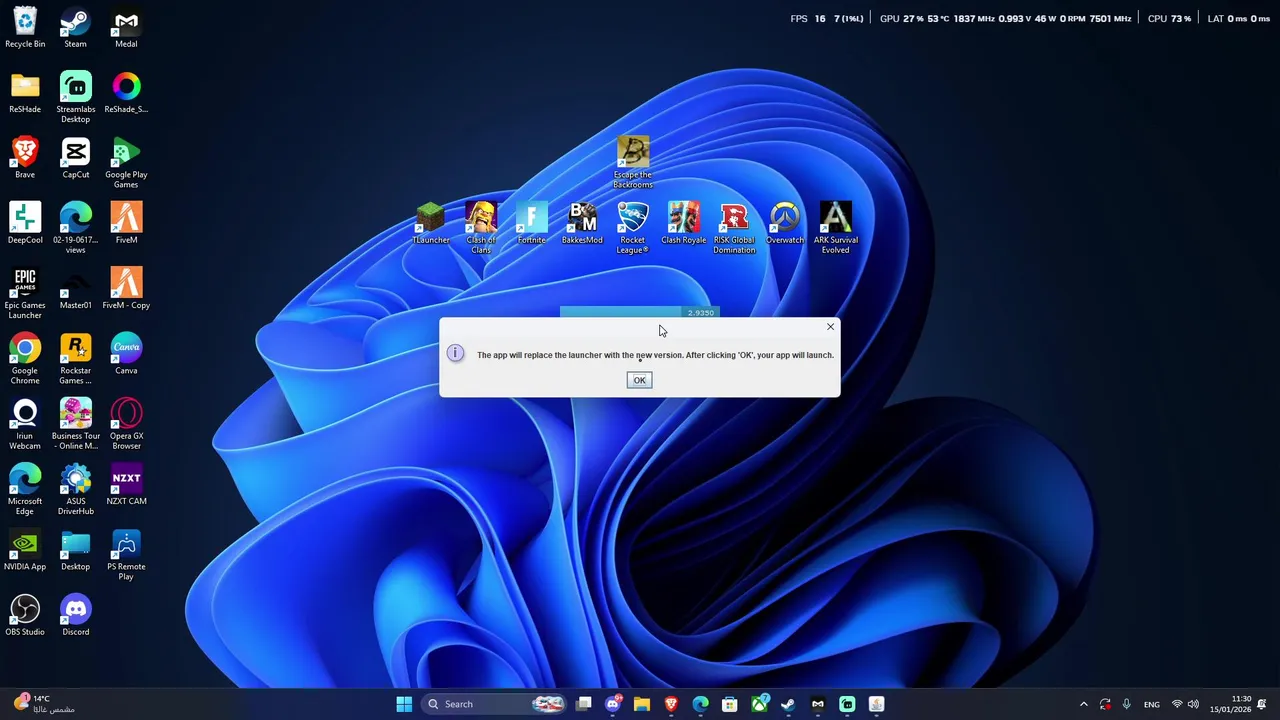
Task: Select the BakkesMod desktop shortcut
Action: coord(582,223)
